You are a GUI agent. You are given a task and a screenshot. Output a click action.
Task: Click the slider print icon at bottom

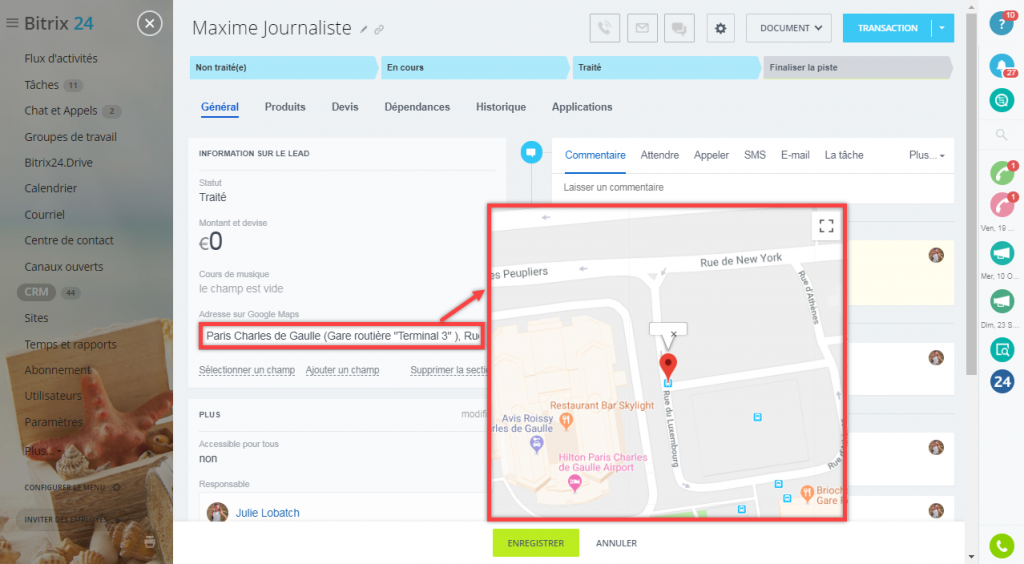pos(150,542)
